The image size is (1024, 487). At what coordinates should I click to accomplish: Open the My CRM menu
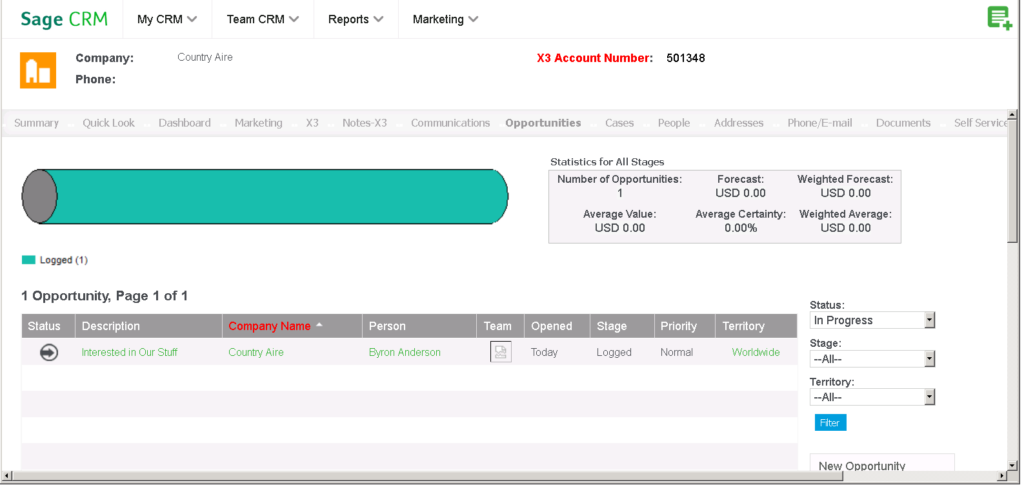[x=167, y=20]
